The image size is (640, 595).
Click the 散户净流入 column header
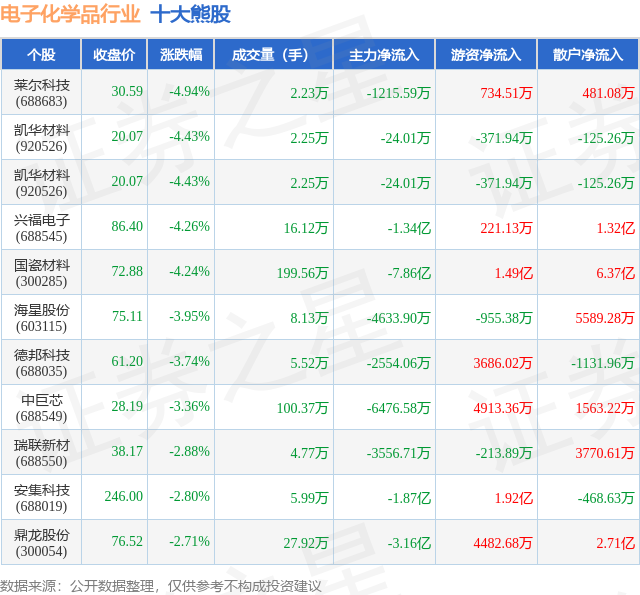(x=589, y=54)
